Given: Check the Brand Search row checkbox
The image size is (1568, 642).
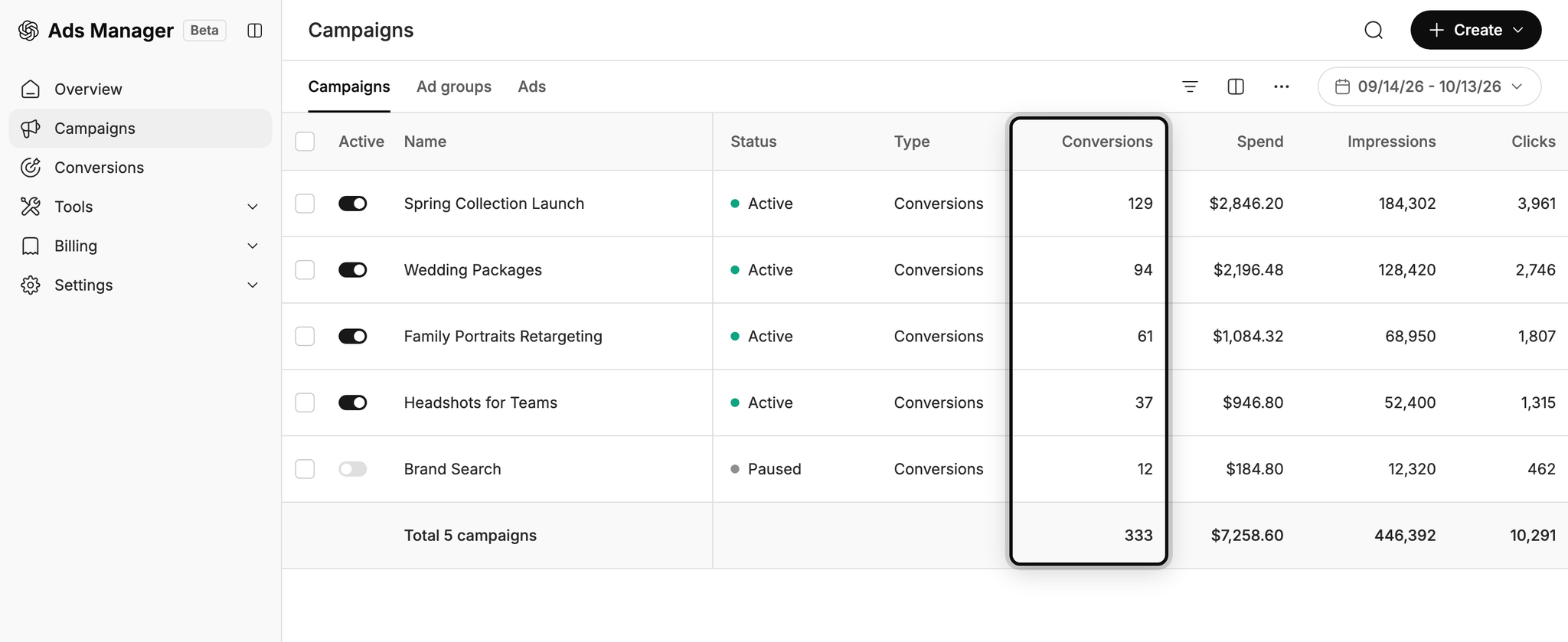Looking at the screenshot, I should 305,469.
